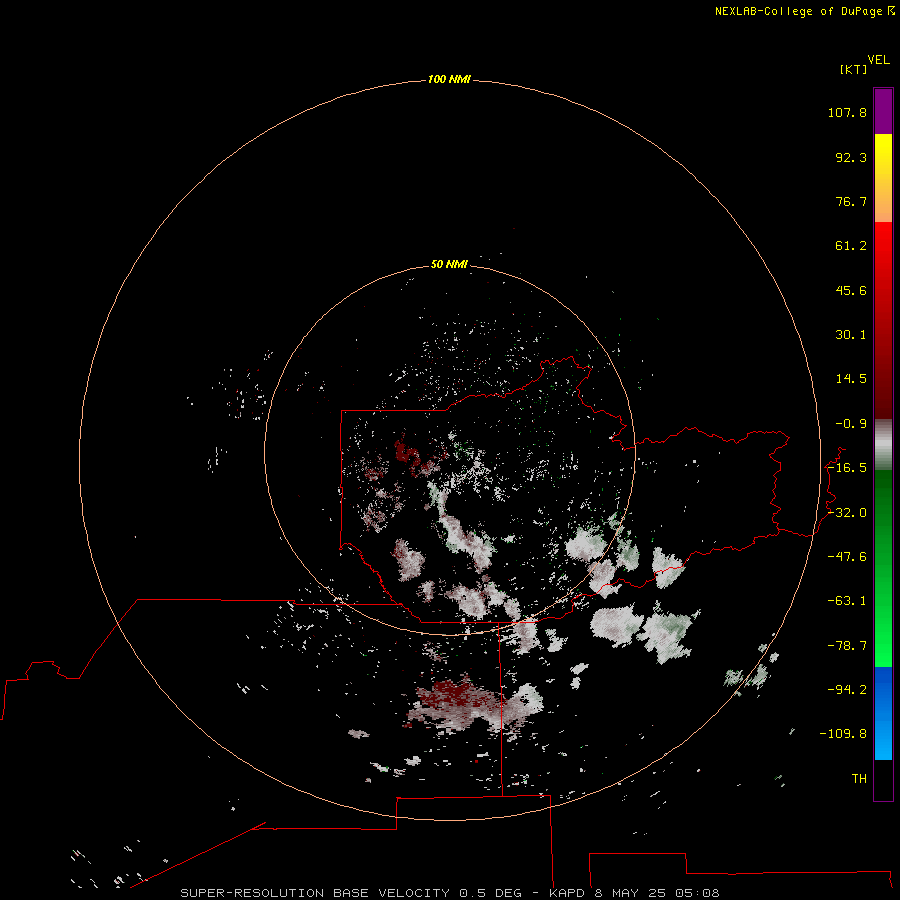
Task: Click the -109.8 velocity scale value
Action: 843,734
